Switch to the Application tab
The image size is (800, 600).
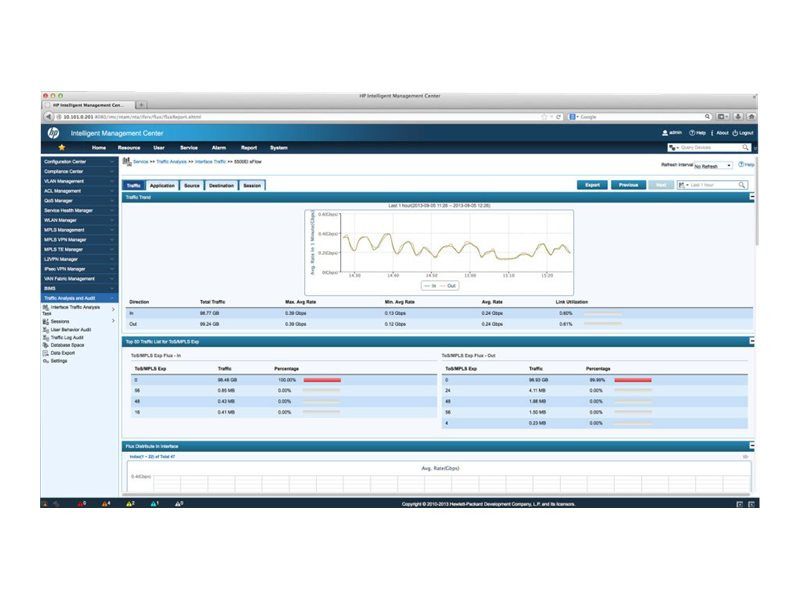(162, 186)
